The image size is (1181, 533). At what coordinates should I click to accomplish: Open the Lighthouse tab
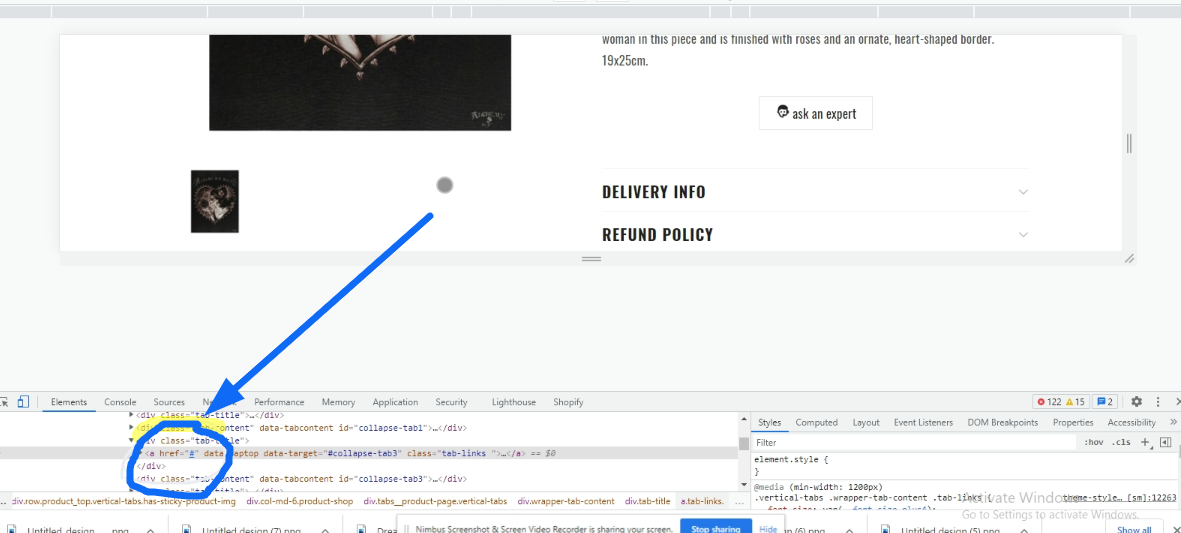(x=514, y=402)
